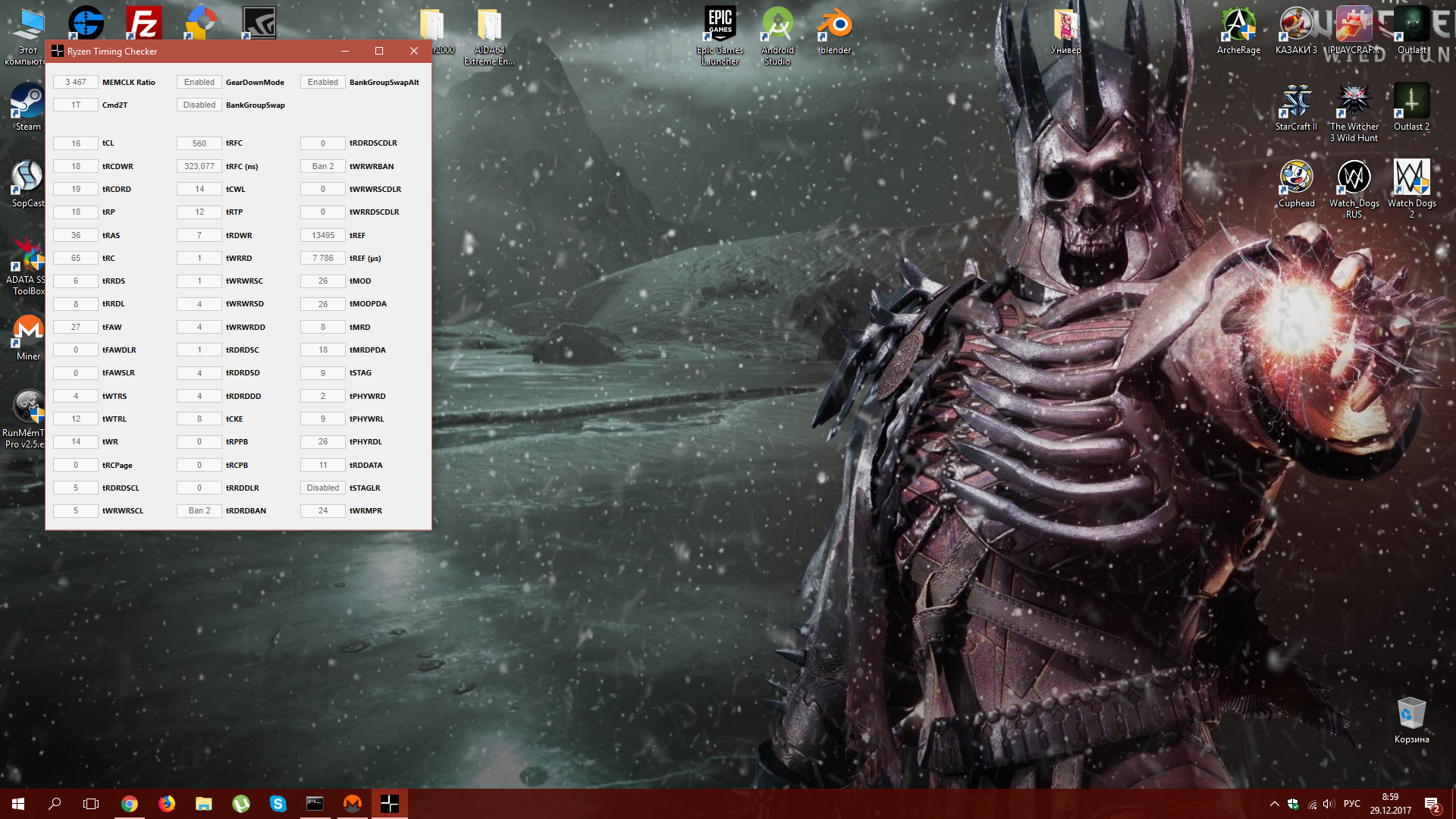Open the Action Center notifications
This screenshot has height=819, width=1456.
point(1431,804)
